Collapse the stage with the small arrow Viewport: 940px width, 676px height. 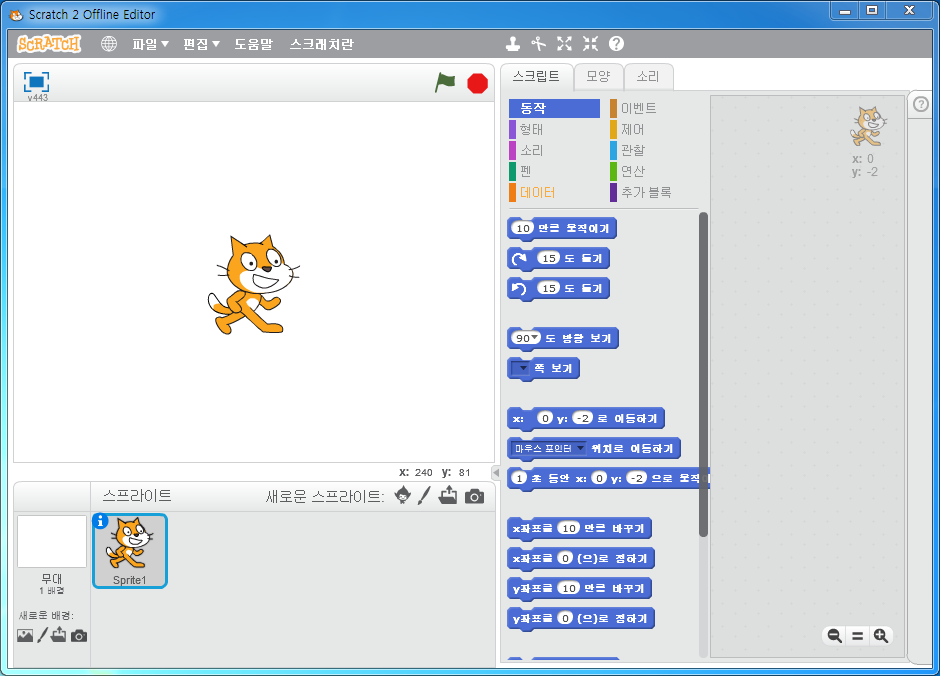pos(496,472)
